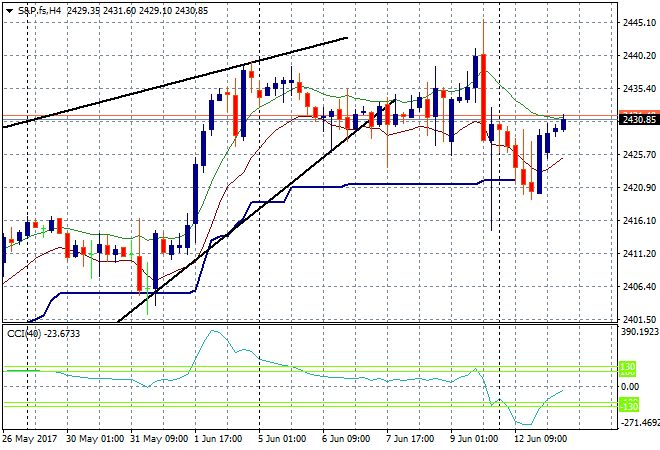Click the time axis label 7 Jun 17:00

(410, 439)
